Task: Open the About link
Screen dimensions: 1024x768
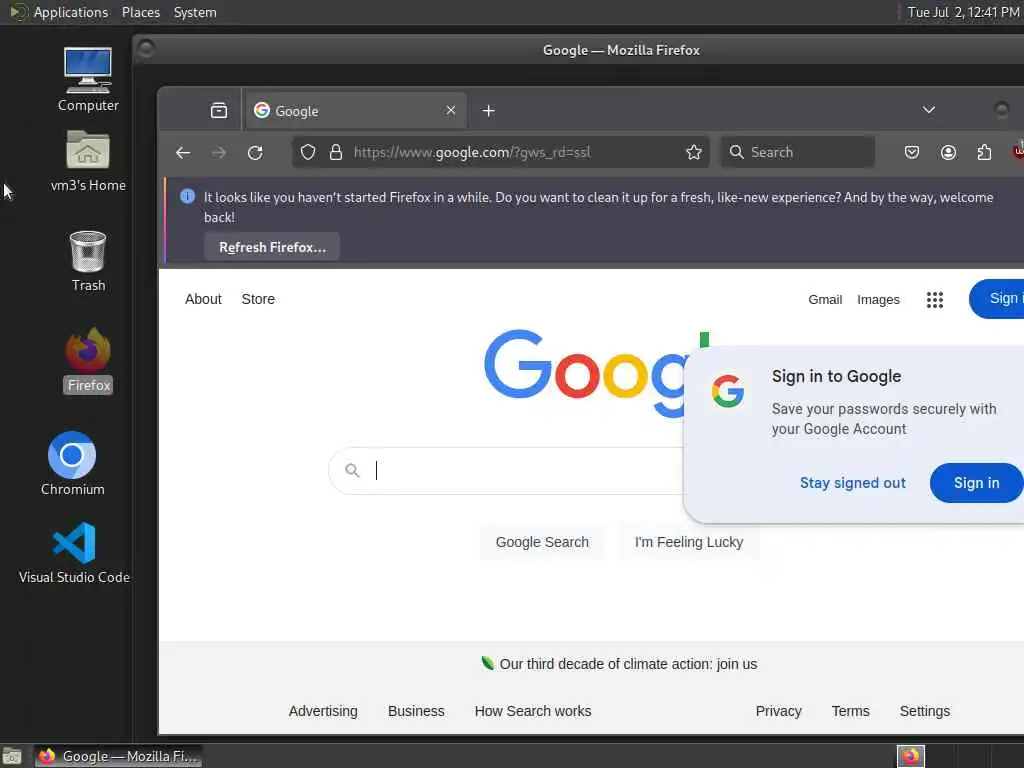Action: tap(203, 299)
